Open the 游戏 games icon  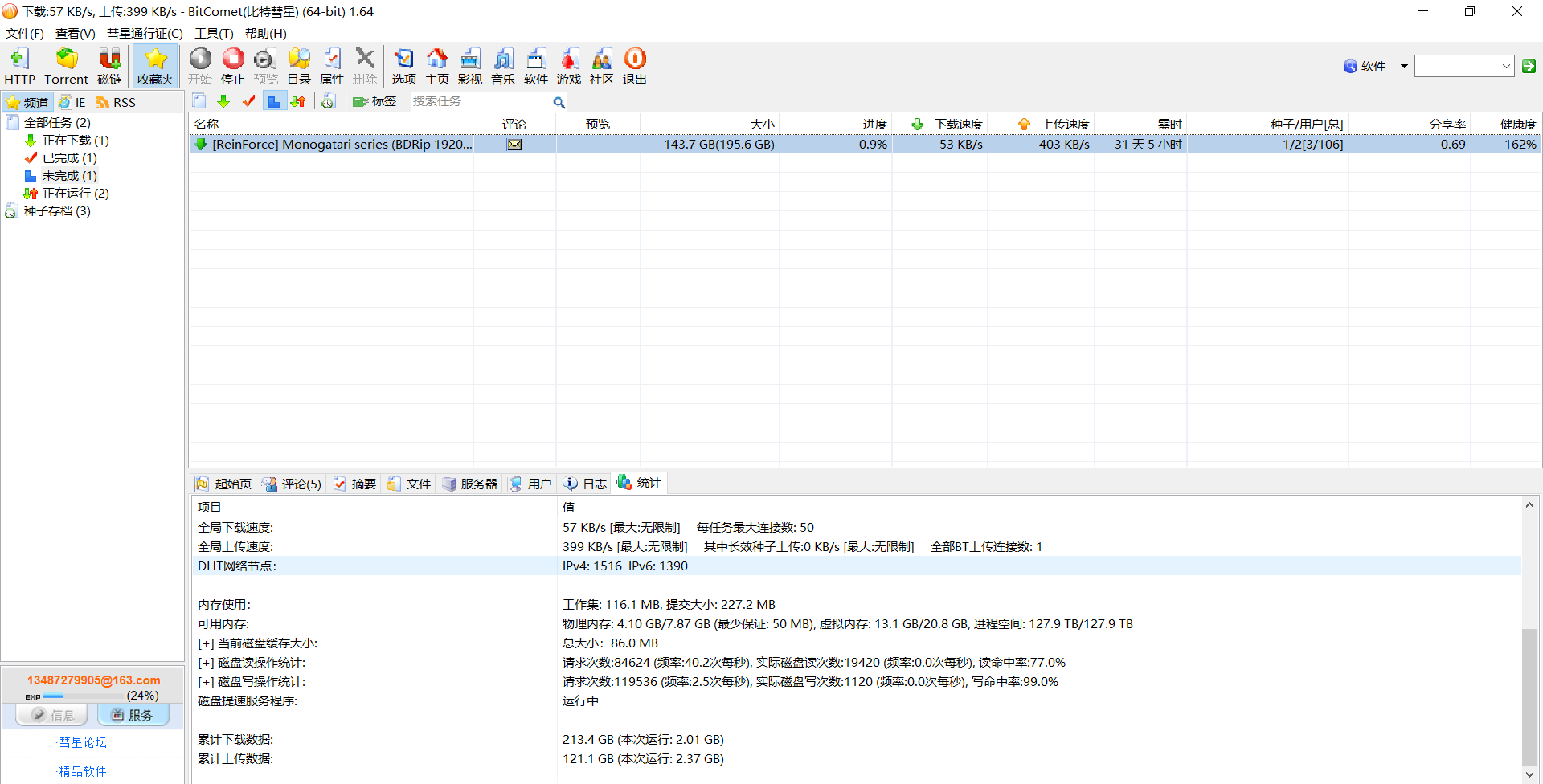pyautogui.click(x=569, y=66)
